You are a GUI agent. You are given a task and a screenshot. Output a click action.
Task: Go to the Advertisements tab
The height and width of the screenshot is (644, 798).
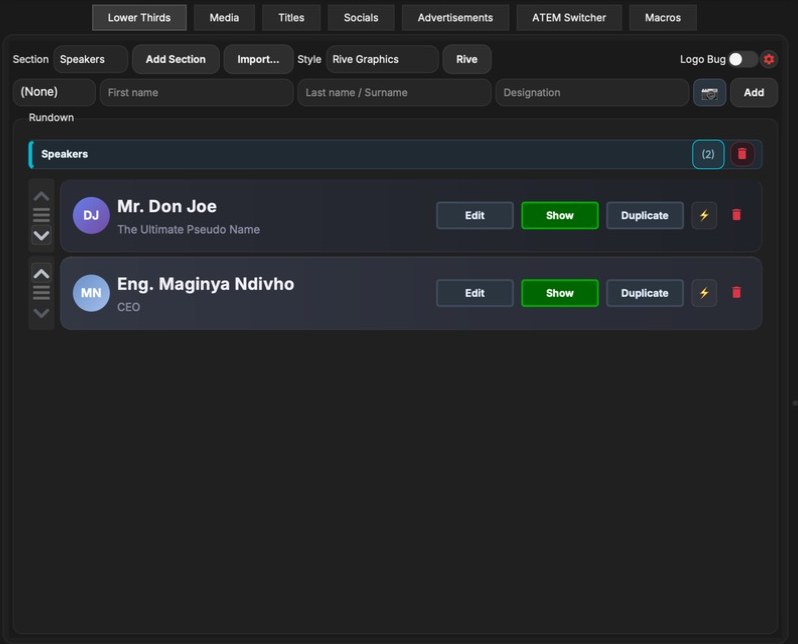tap(455, 18)
